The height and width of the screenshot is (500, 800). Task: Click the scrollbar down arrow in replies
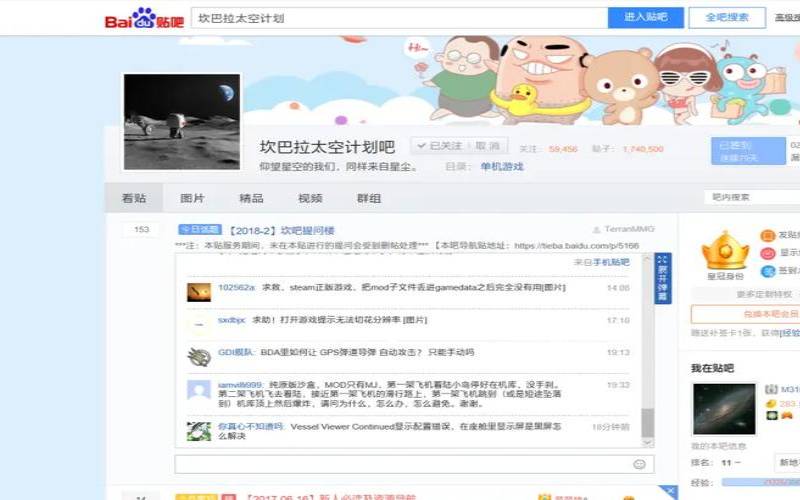[x=647, y=443]
